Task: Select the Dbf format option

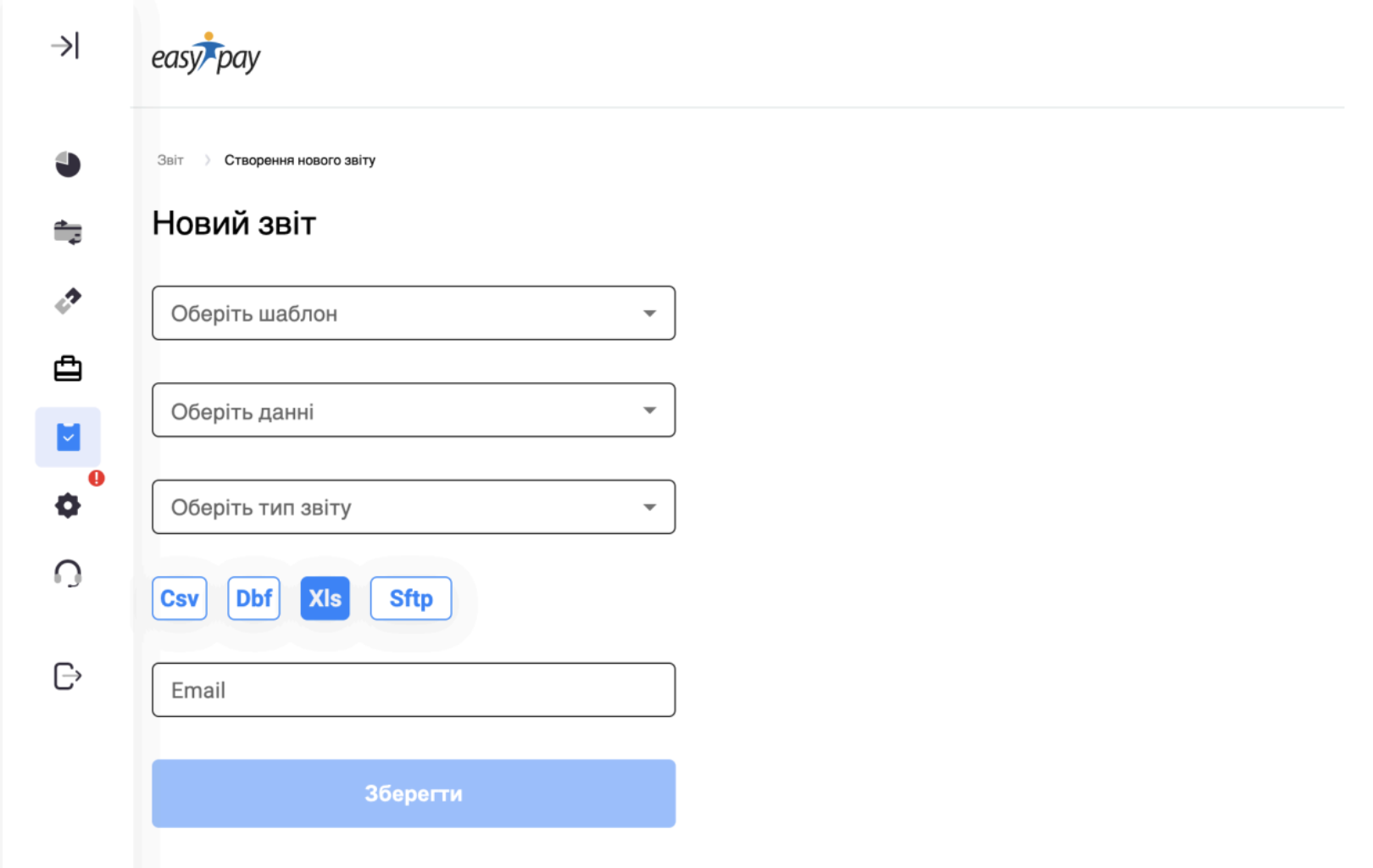Action: click(253, 598)
